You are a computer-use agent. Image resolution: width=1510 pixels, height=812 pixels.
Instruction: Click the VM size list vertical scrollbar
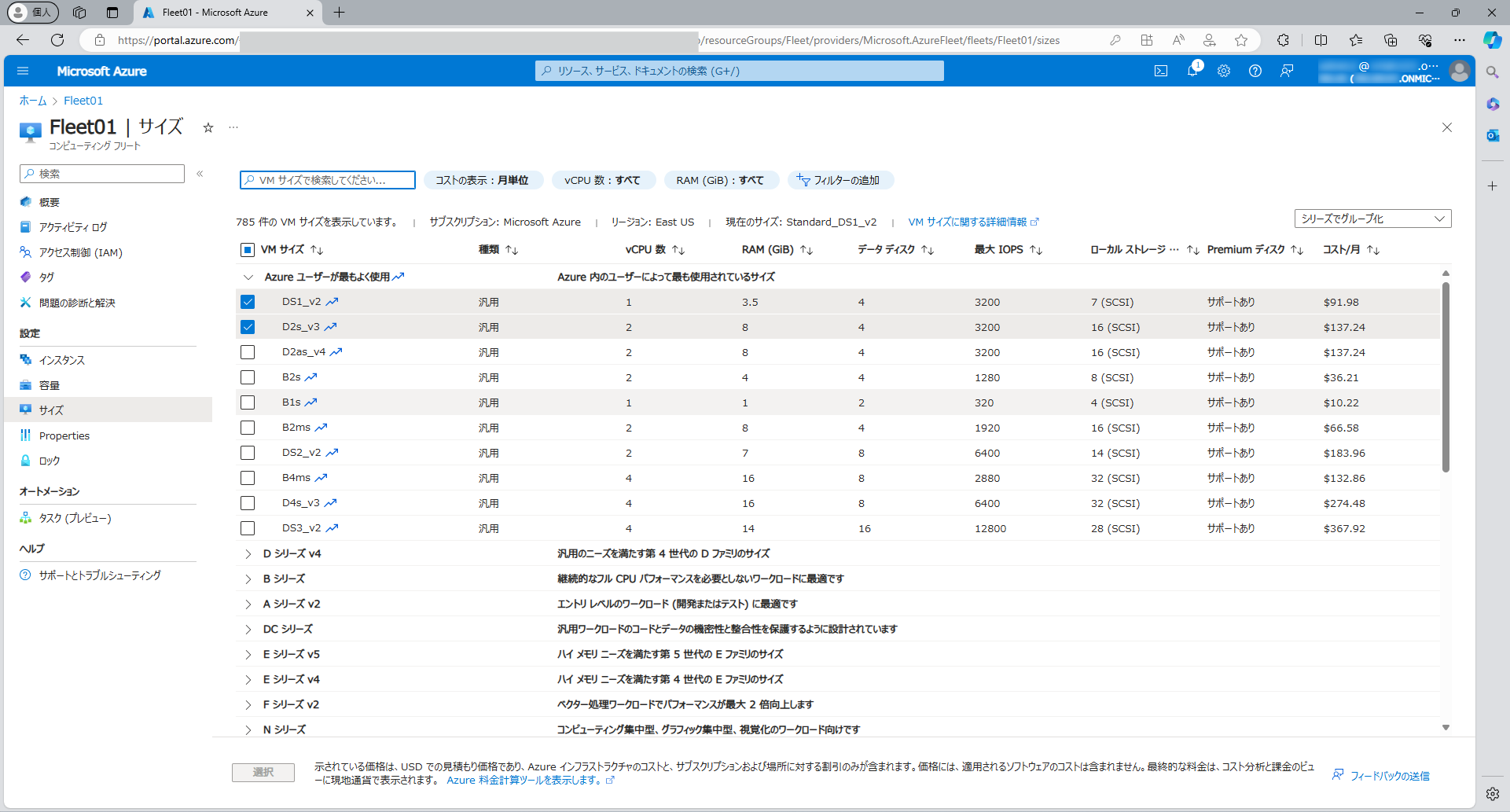(x=1446, y=377)
